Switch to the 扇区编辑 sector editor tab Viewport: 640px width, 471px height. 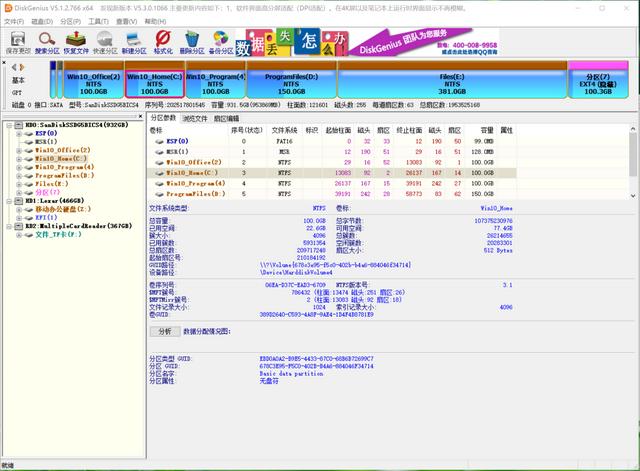pos(227,118)
